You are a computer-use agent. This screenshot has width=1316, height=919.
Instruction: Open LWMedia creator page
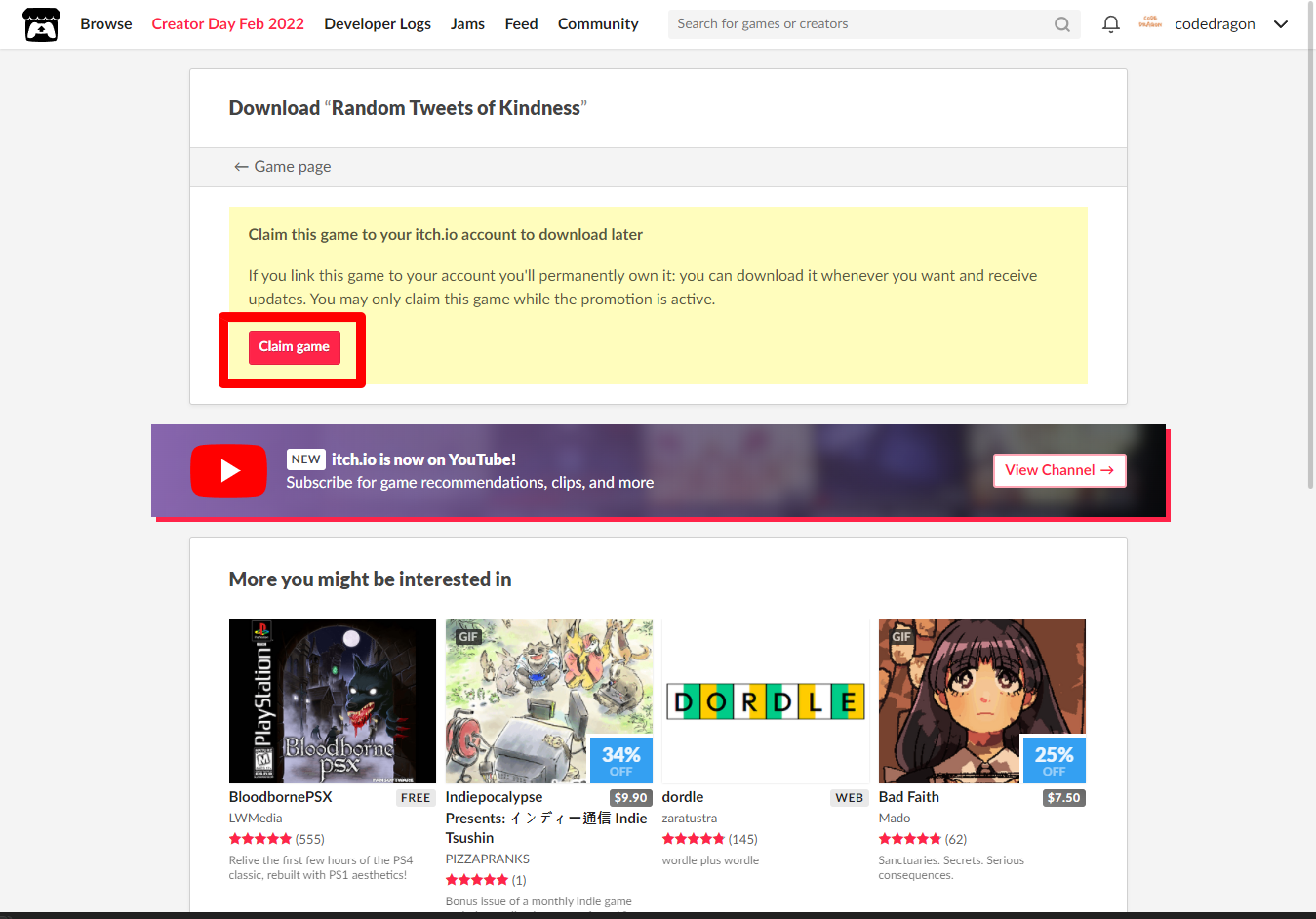click(256, 819)
